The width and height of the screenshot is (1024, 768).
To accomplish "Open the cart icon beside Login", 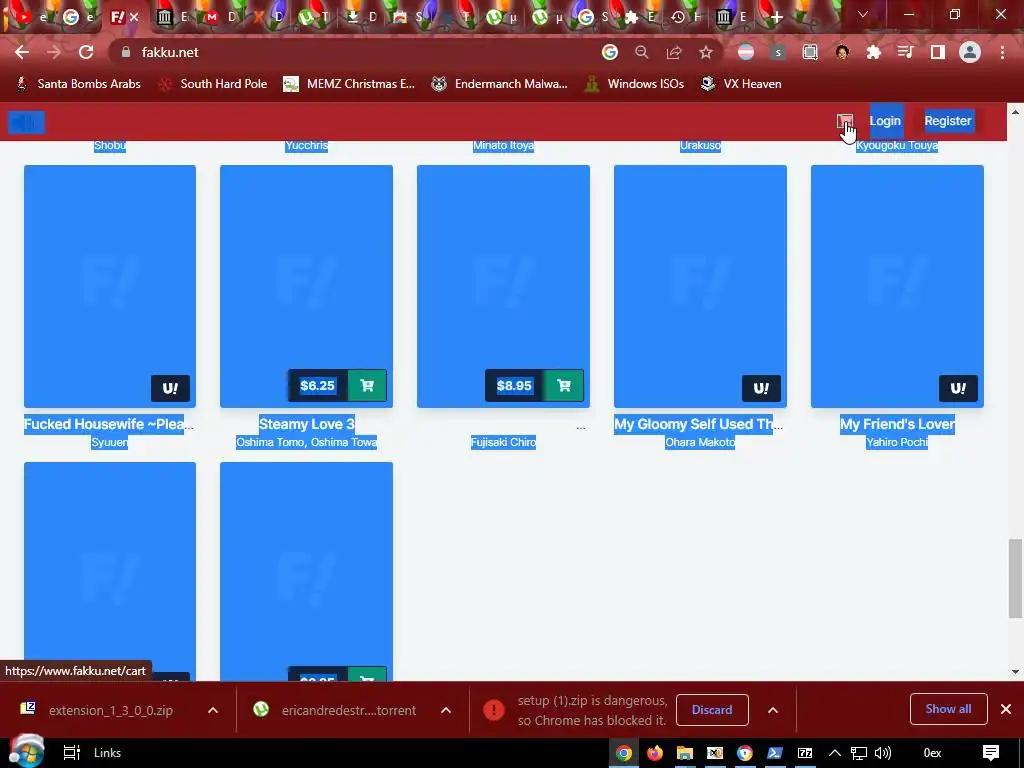I will point(844,121).
